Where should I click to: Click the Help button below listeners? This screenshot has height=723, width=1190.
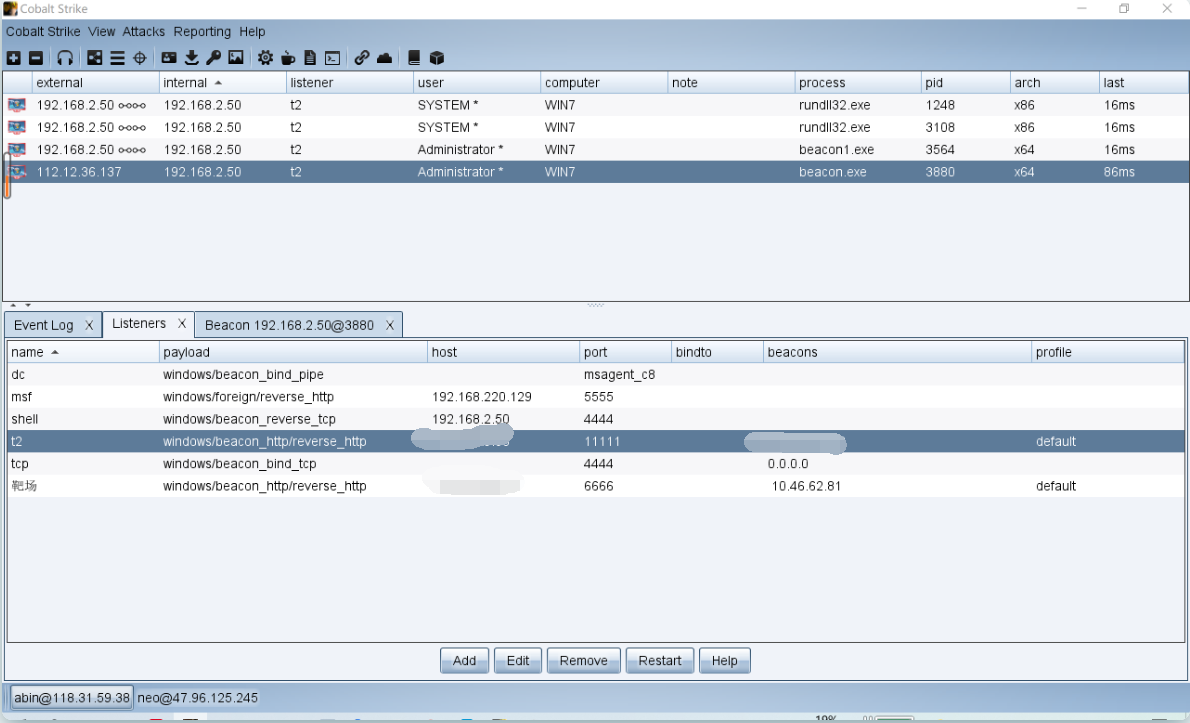tap(724, 661)
